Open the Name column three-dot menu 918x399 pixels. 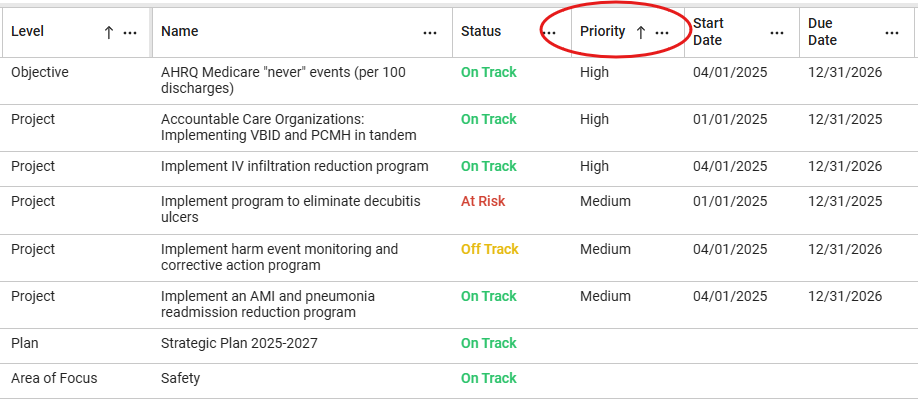[x=430, y=33]
